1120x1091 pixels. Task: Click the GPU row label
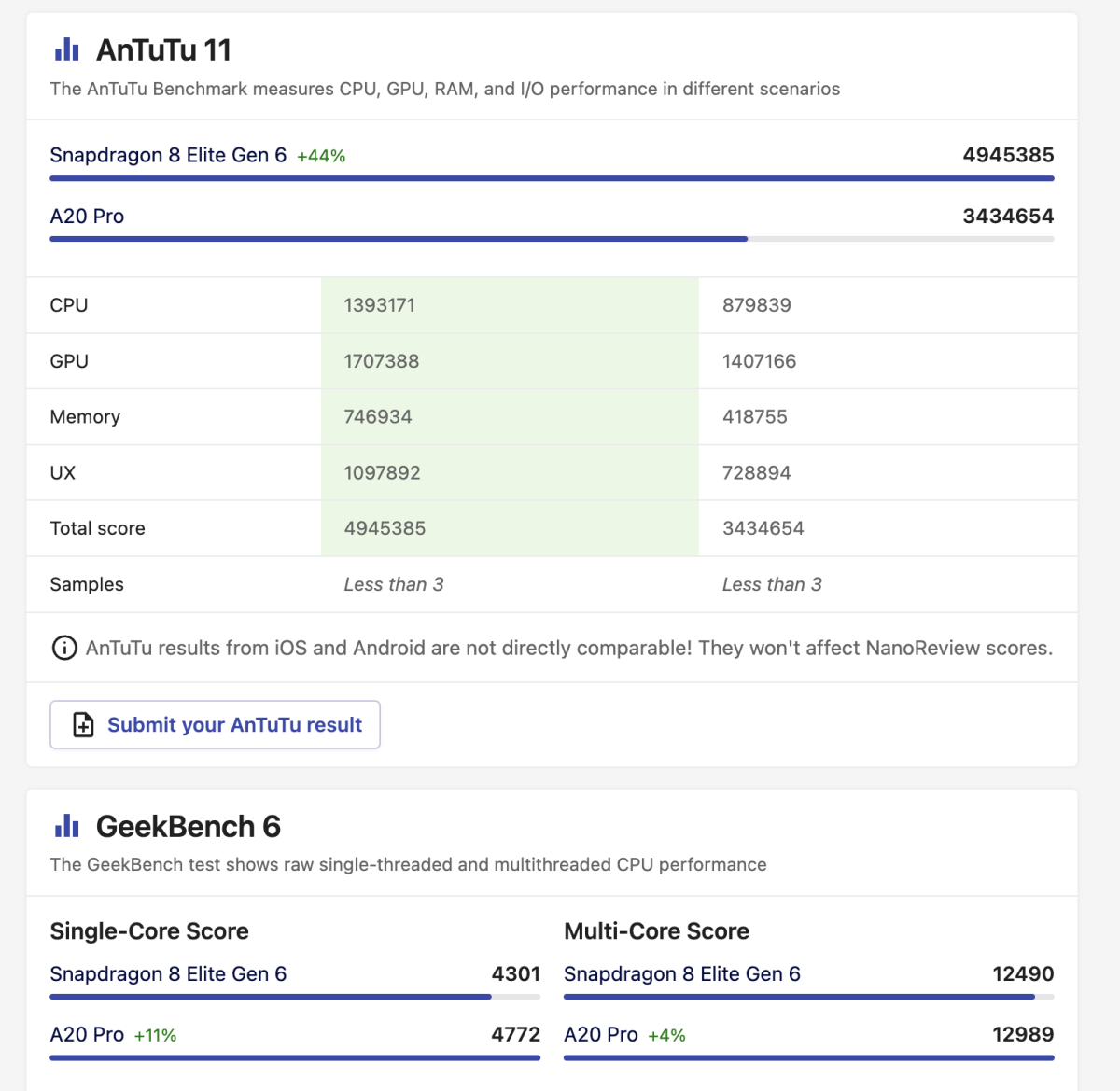point(69,361)
